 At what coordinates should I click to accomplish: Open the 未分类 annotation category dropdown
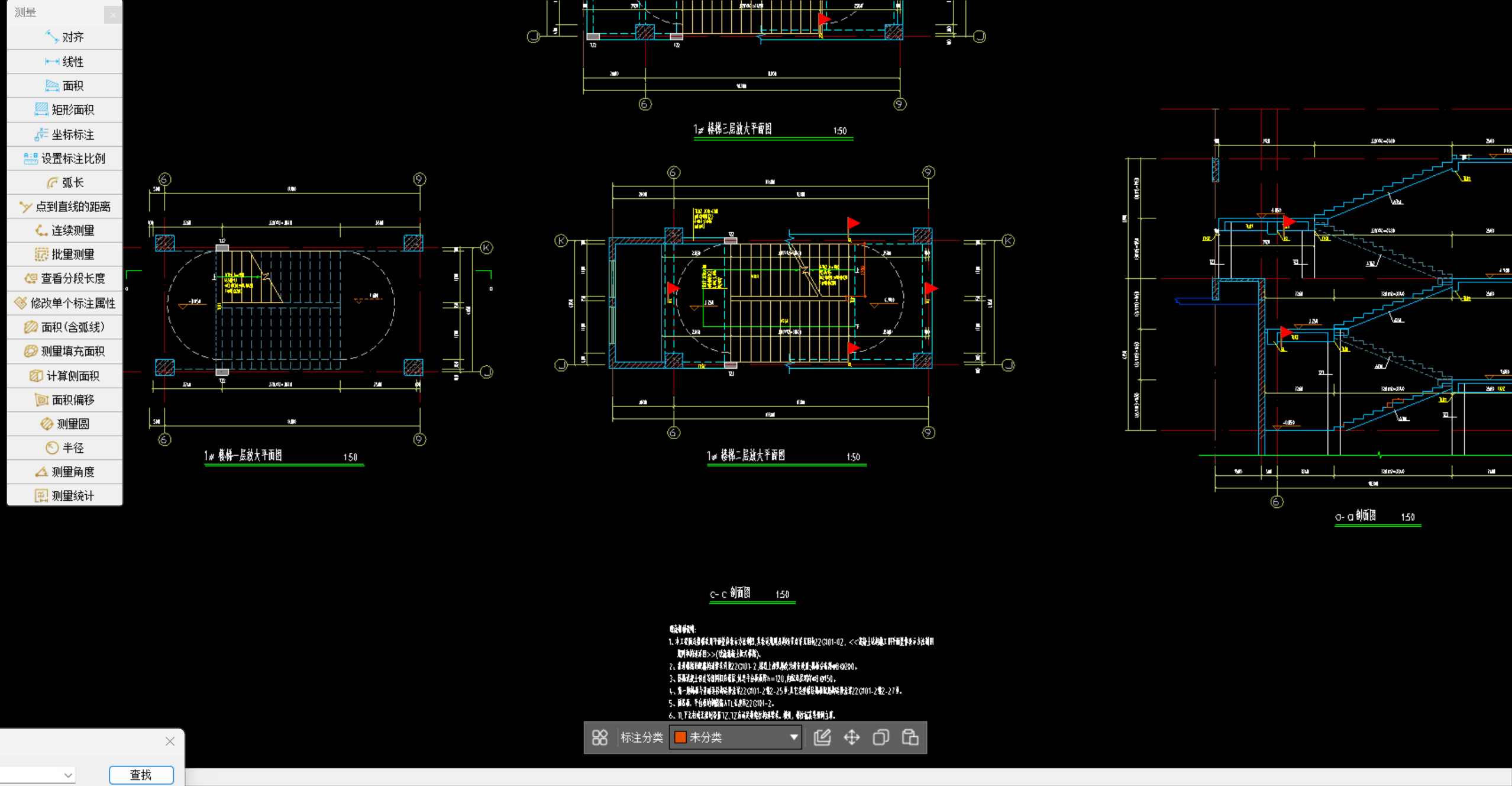pyautogui.click(x=793, y=737)
